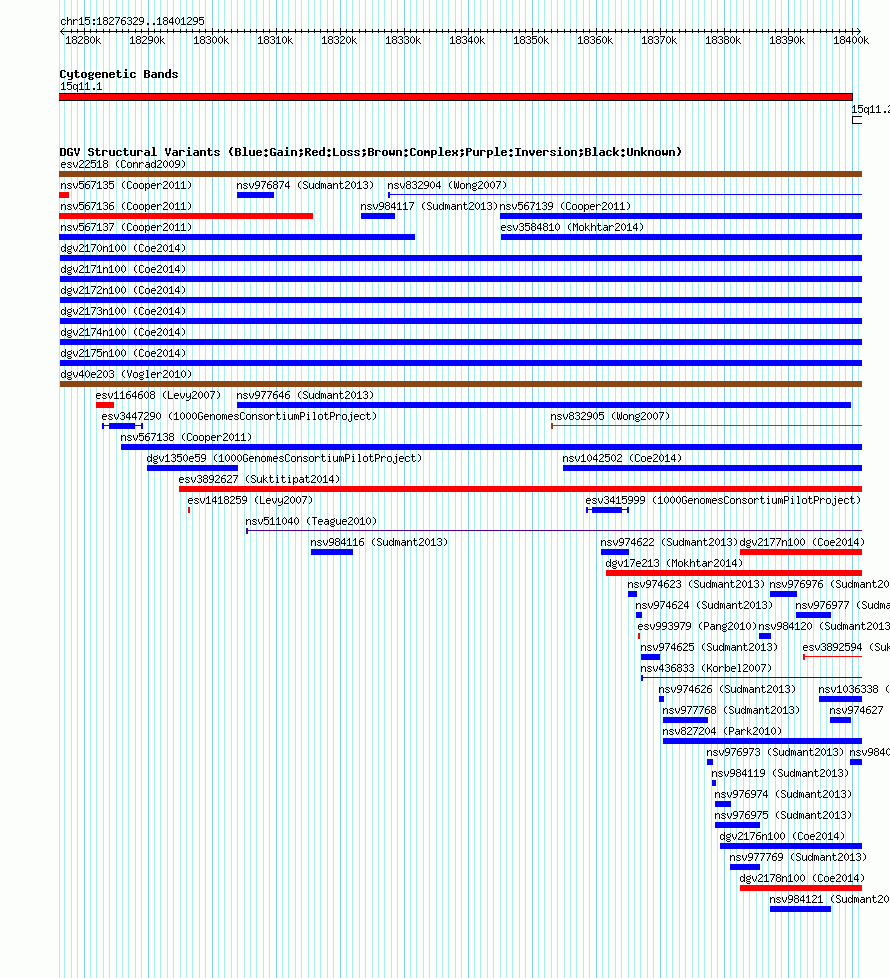The image size is (890, 978).
Task: Select the nsv974627 variant label
Action: [856, 711]
